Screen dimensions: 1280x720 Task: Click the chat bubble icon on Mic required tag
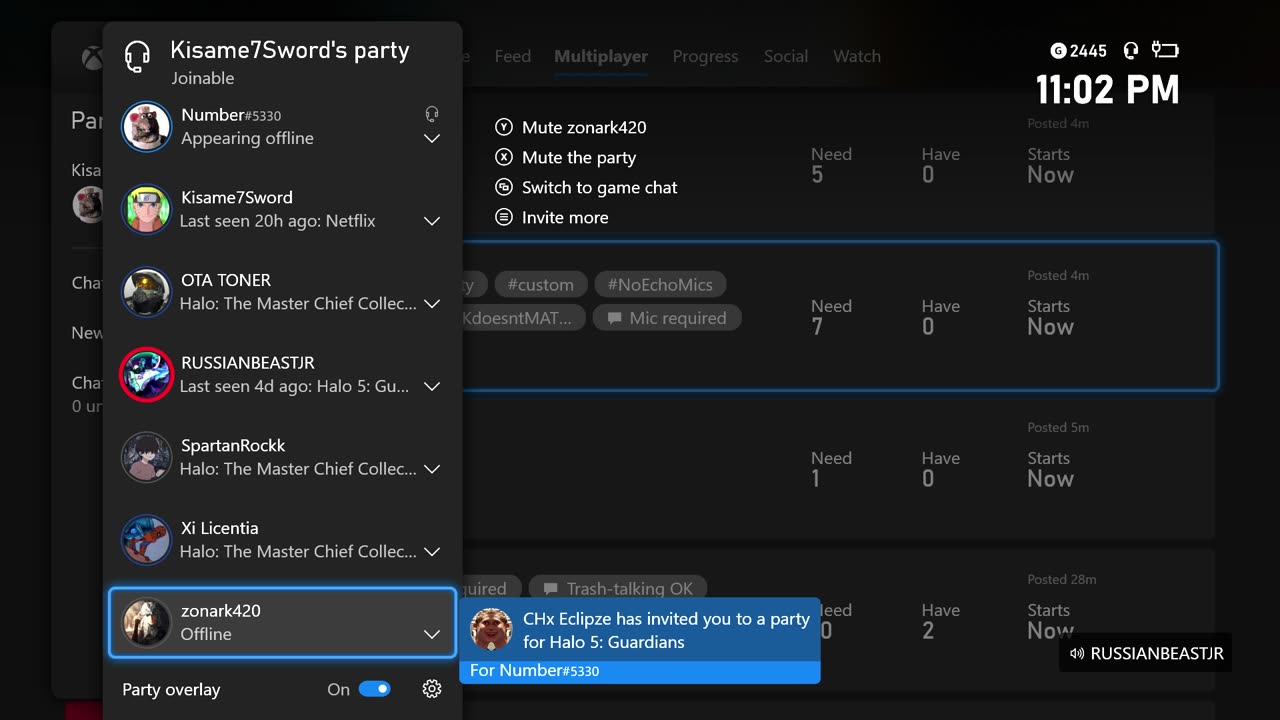(x=614, y=318)
